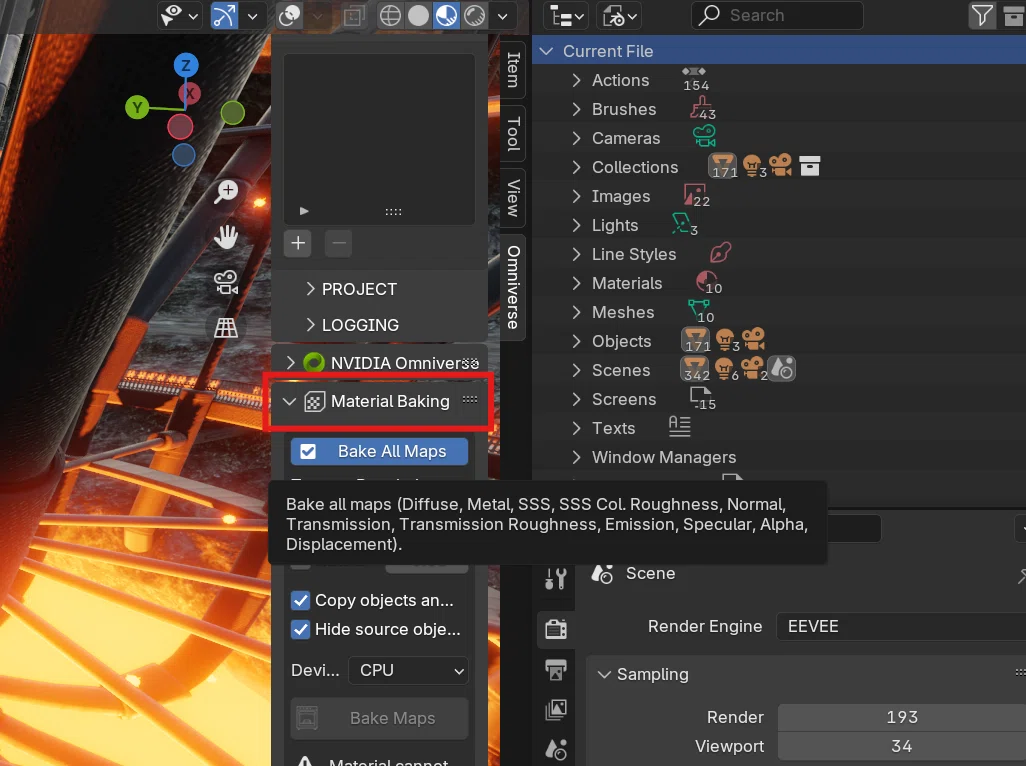Click the Y axis on navigation gizmo
Image resolution: width=1026 pixels, height=766 pixels.
click(137, 107)
